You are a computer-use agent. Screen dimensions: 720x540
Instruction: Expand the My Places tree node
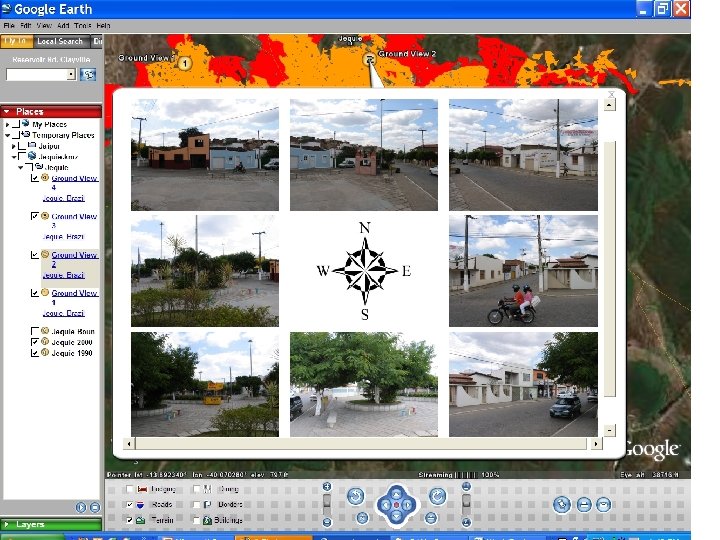point(7,124)
